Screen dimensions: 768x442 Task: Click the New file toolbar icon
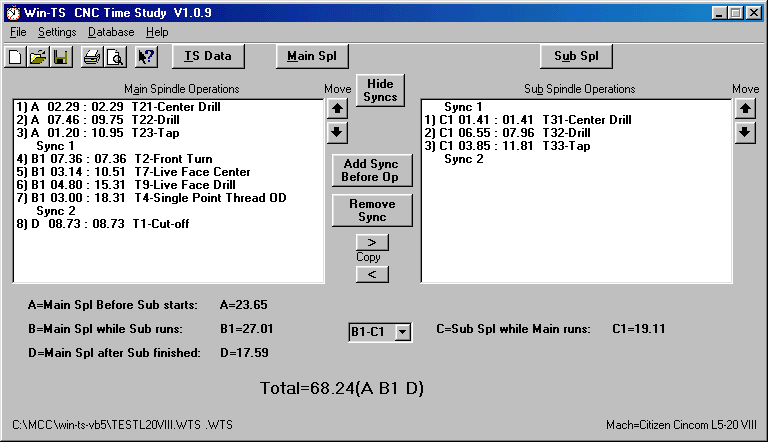click(15, 57)
